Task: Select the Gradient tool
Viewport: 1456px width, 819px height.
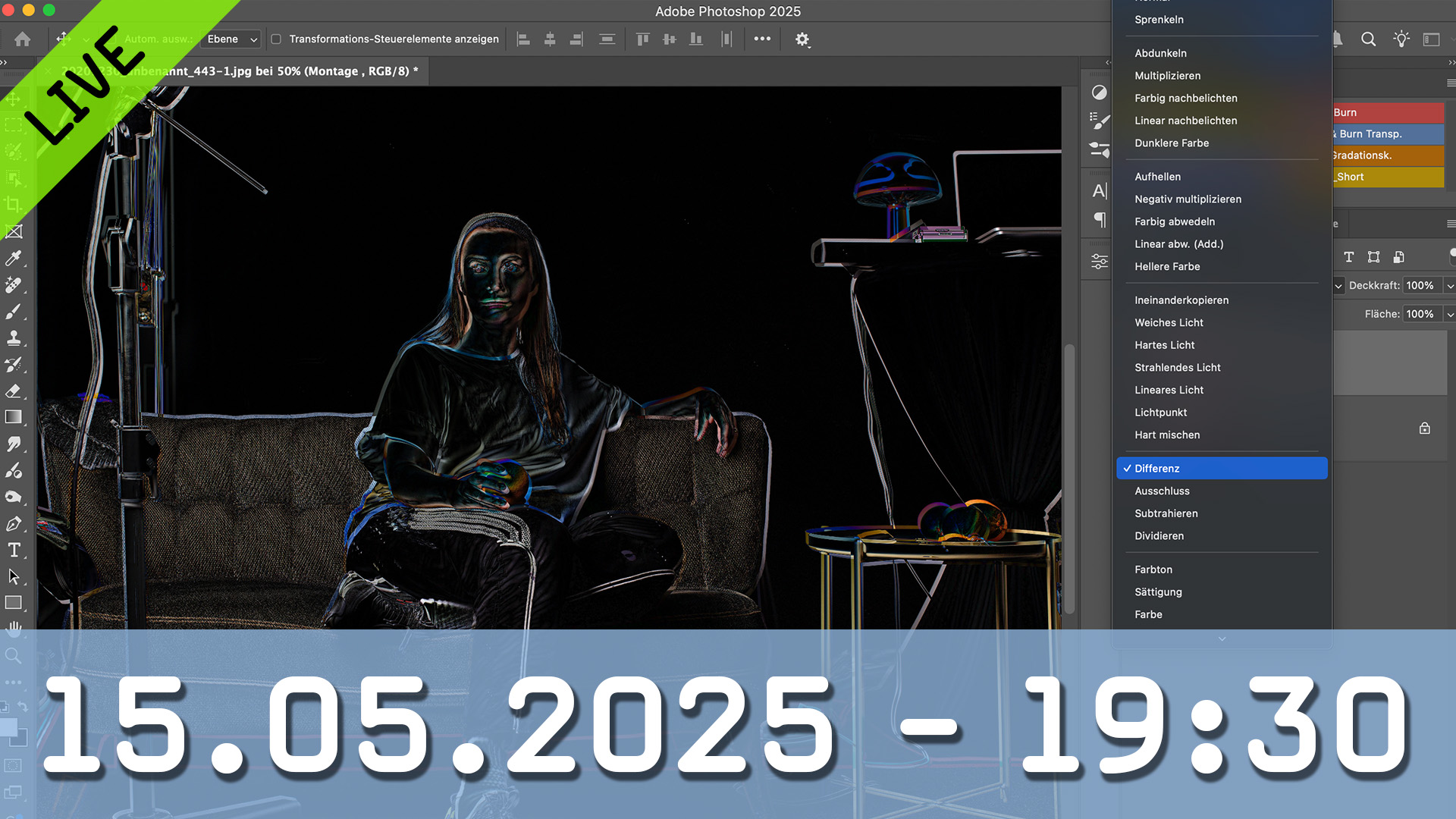Action: (x=14, y=417)
